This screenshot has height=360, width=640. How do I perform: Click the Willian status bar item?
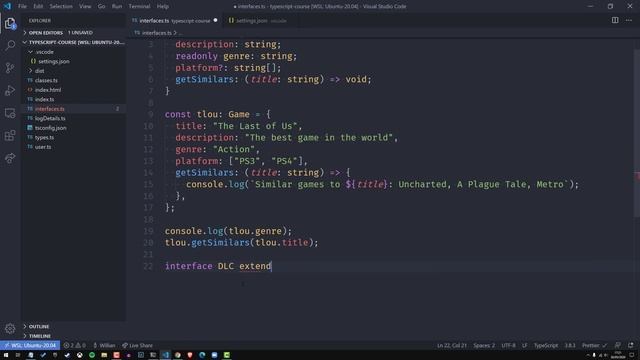point(104,345)
